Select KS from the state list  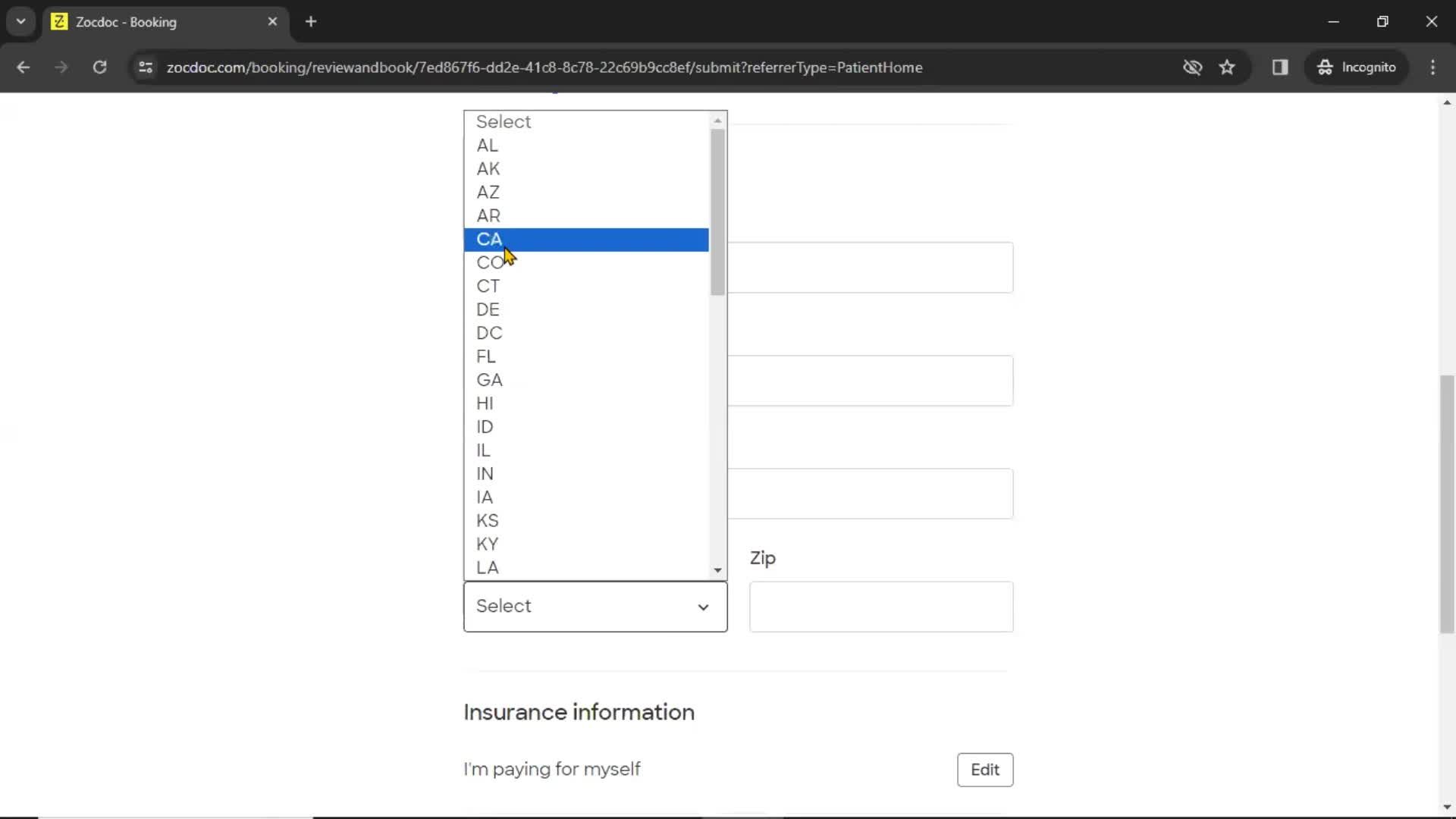586,521
